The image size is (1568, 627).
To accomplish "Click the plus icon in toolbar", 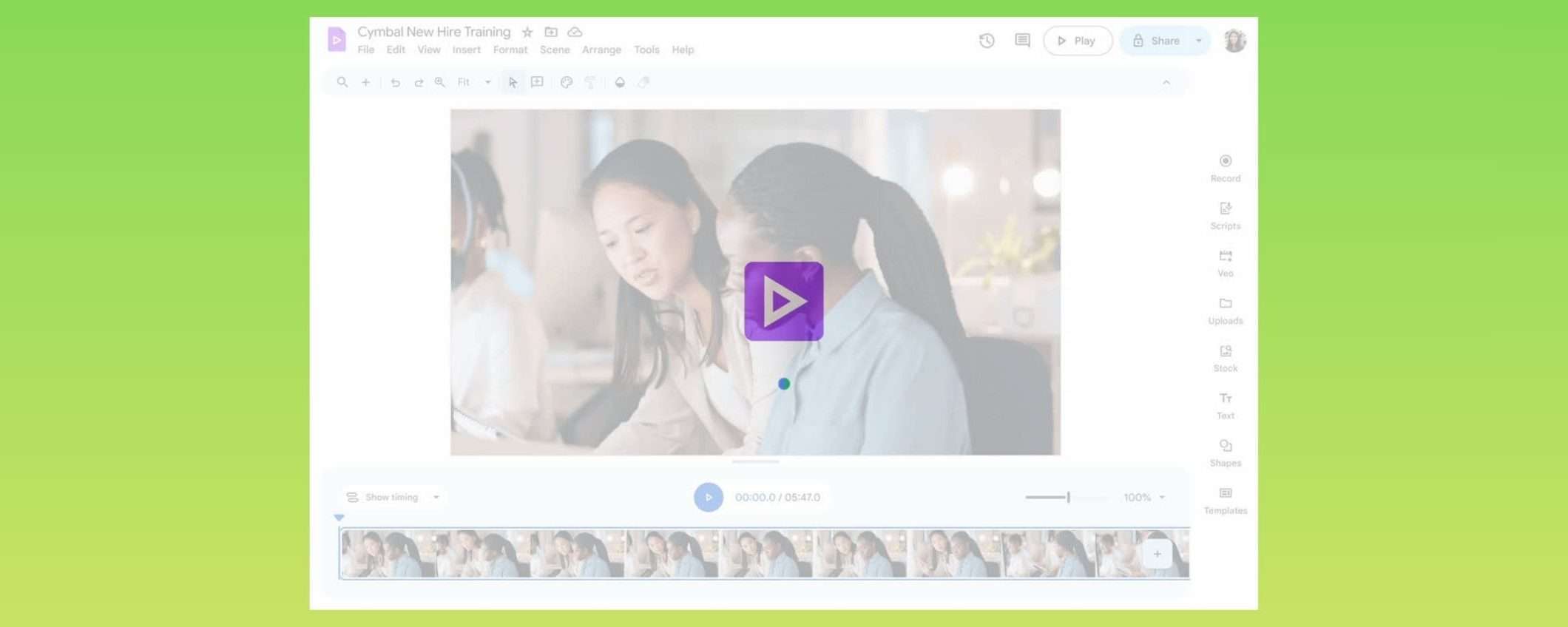I will (x=365, y=82).
